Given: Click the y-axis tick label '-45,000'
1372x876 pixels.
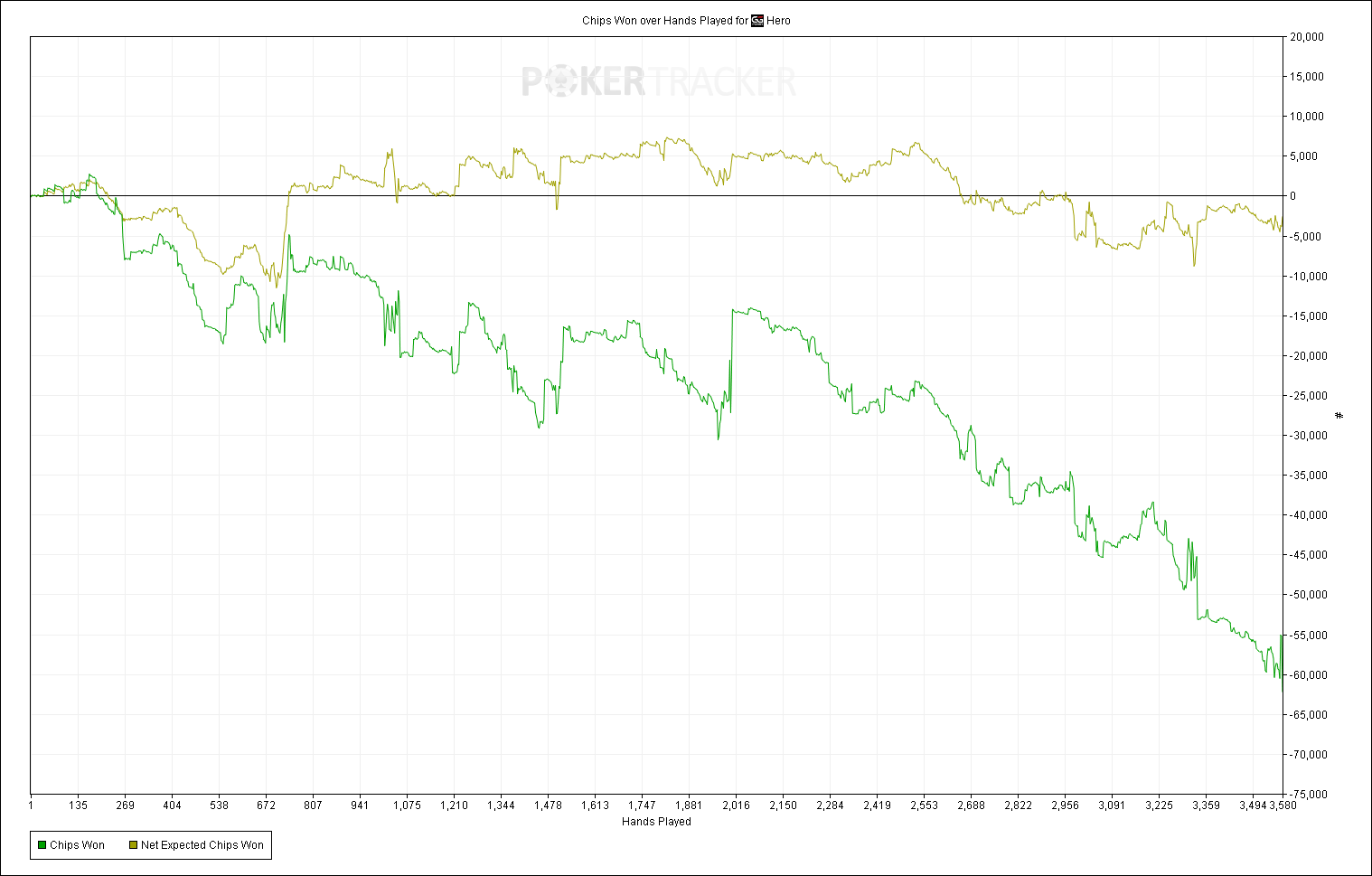Looking at the screenshot, I should pyautogui.click(x=1309, y=555).
